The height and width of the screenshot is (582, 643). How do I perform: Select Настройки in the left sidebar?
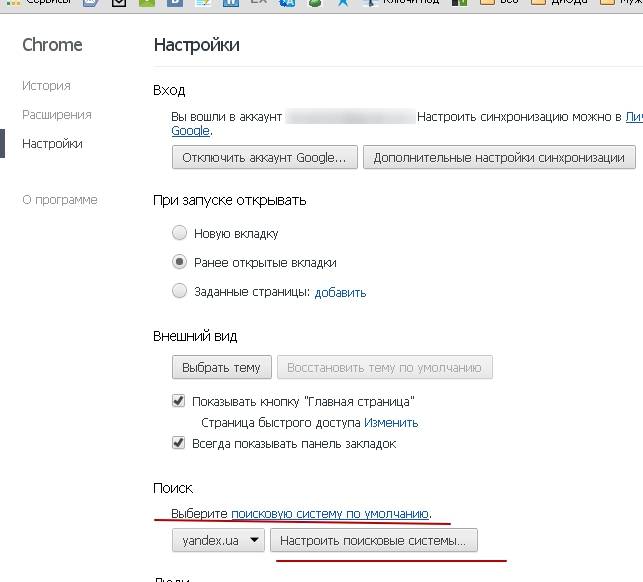click(52, 144)
